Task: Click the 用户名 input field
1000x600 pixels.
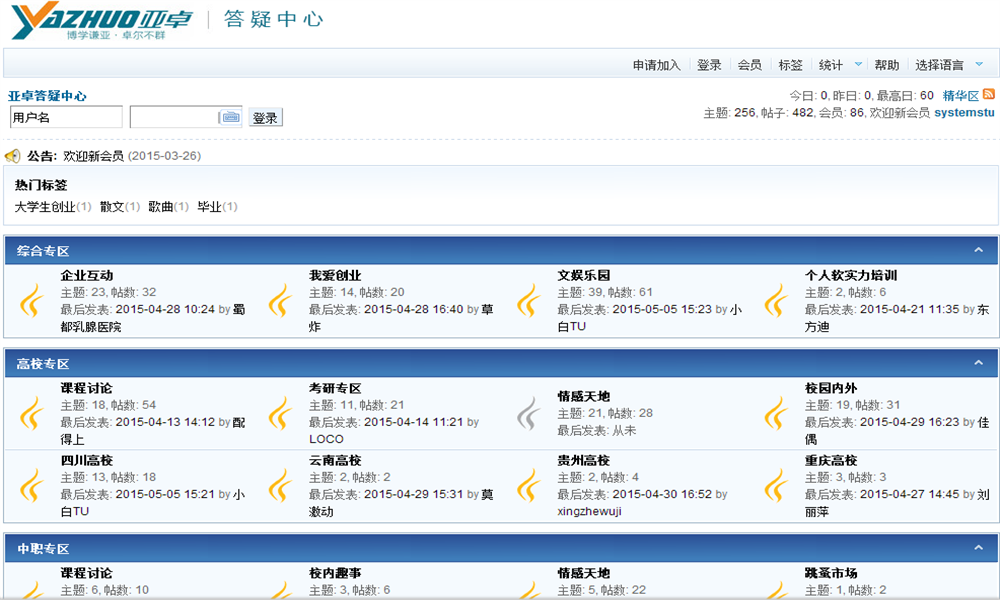Action: click(x=65, y=117)
